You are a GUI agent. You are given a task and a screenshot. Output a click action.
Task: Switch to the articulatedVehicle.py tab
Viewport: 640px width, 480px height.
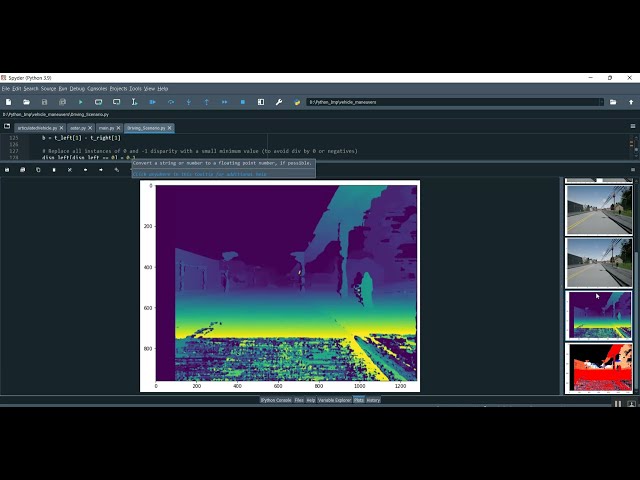pos(37,128)
